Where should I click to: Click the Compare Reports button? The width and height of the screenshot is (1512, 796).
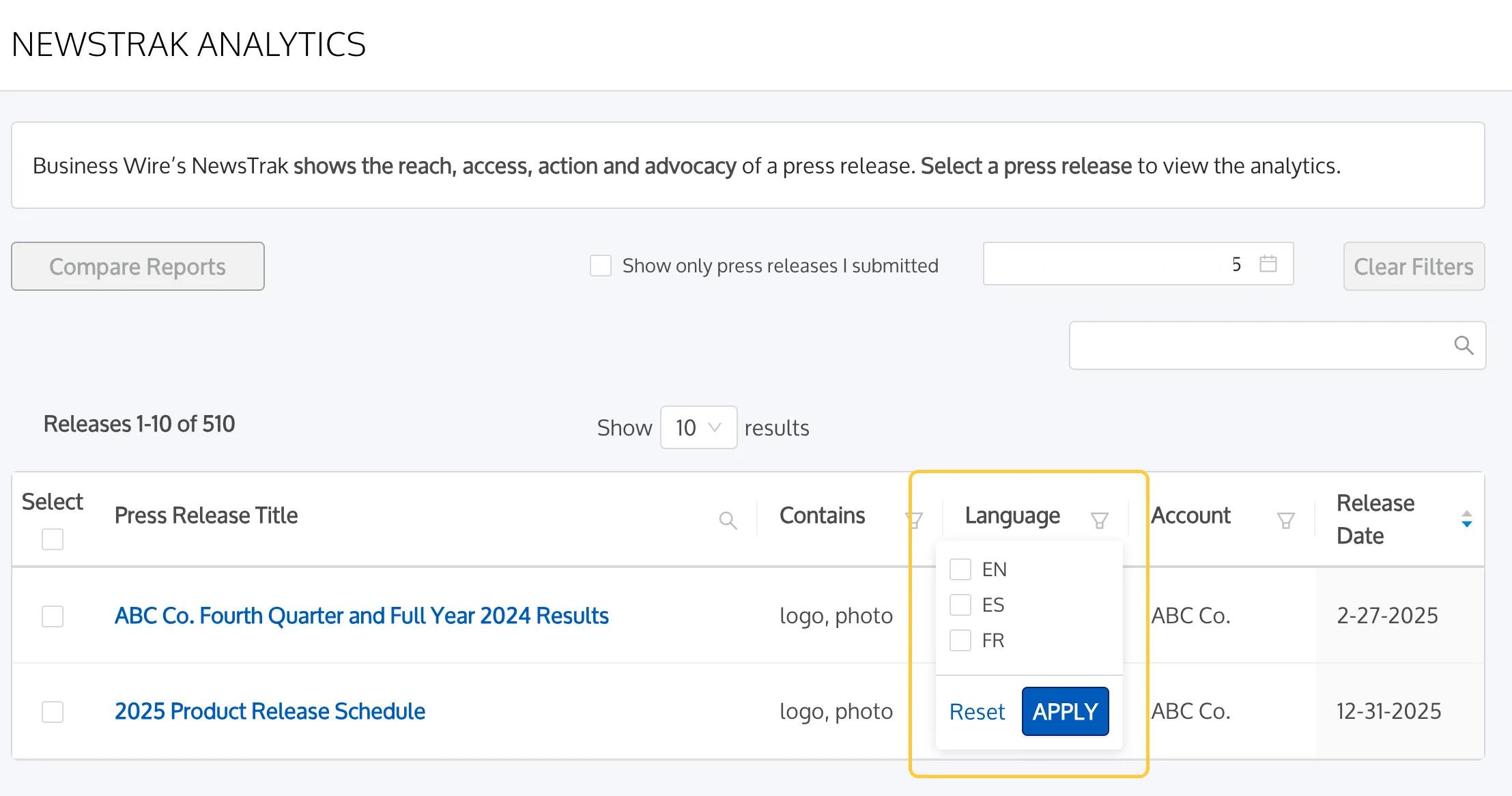(138, 266)
